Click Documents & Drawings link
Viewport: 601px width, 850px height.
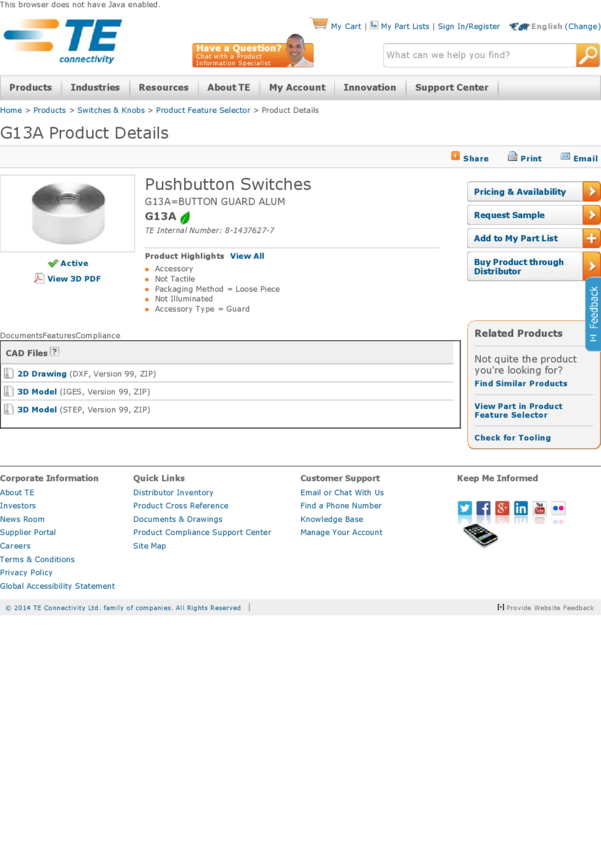178,519
